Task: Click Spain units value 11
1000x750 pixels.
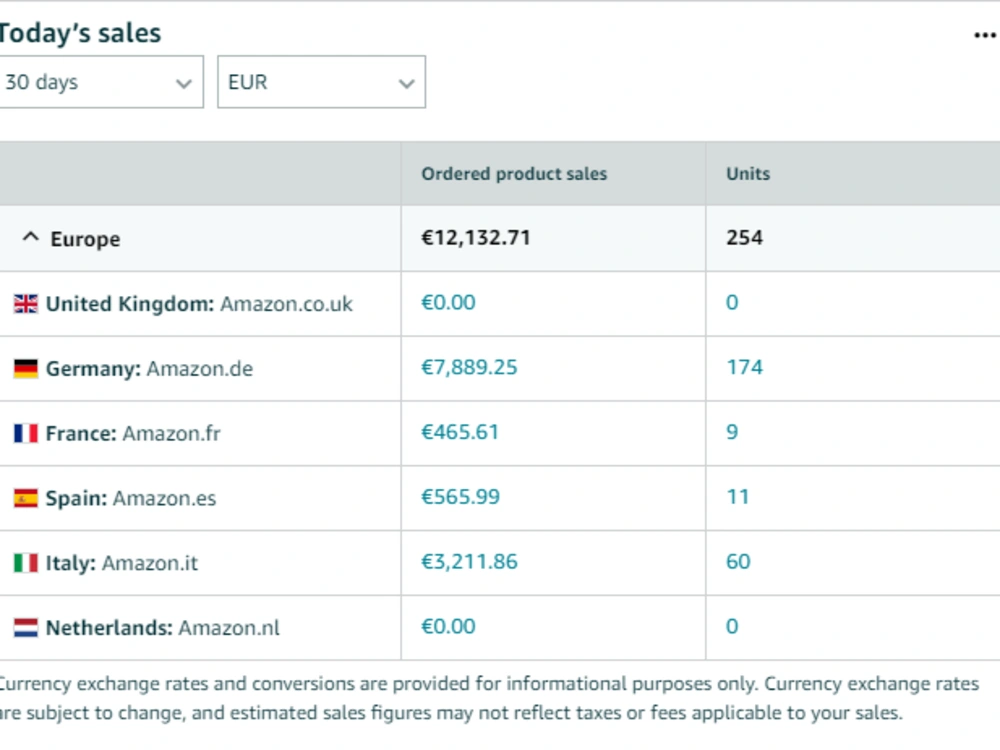Action: point(738,497)
